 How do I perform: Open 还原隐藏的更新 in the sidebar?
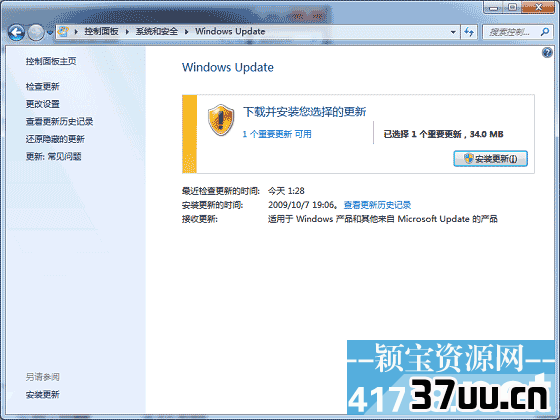(x=55, y=139)
